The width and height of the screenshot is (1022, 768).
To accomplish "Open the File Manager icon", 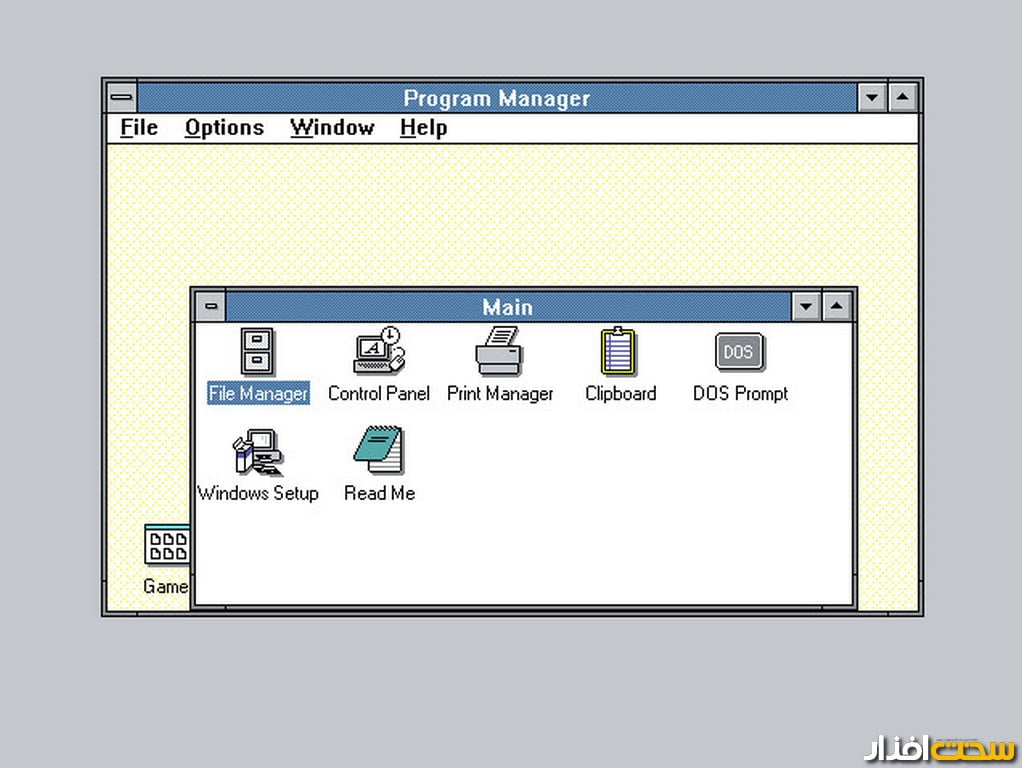I will coord(258,352).
